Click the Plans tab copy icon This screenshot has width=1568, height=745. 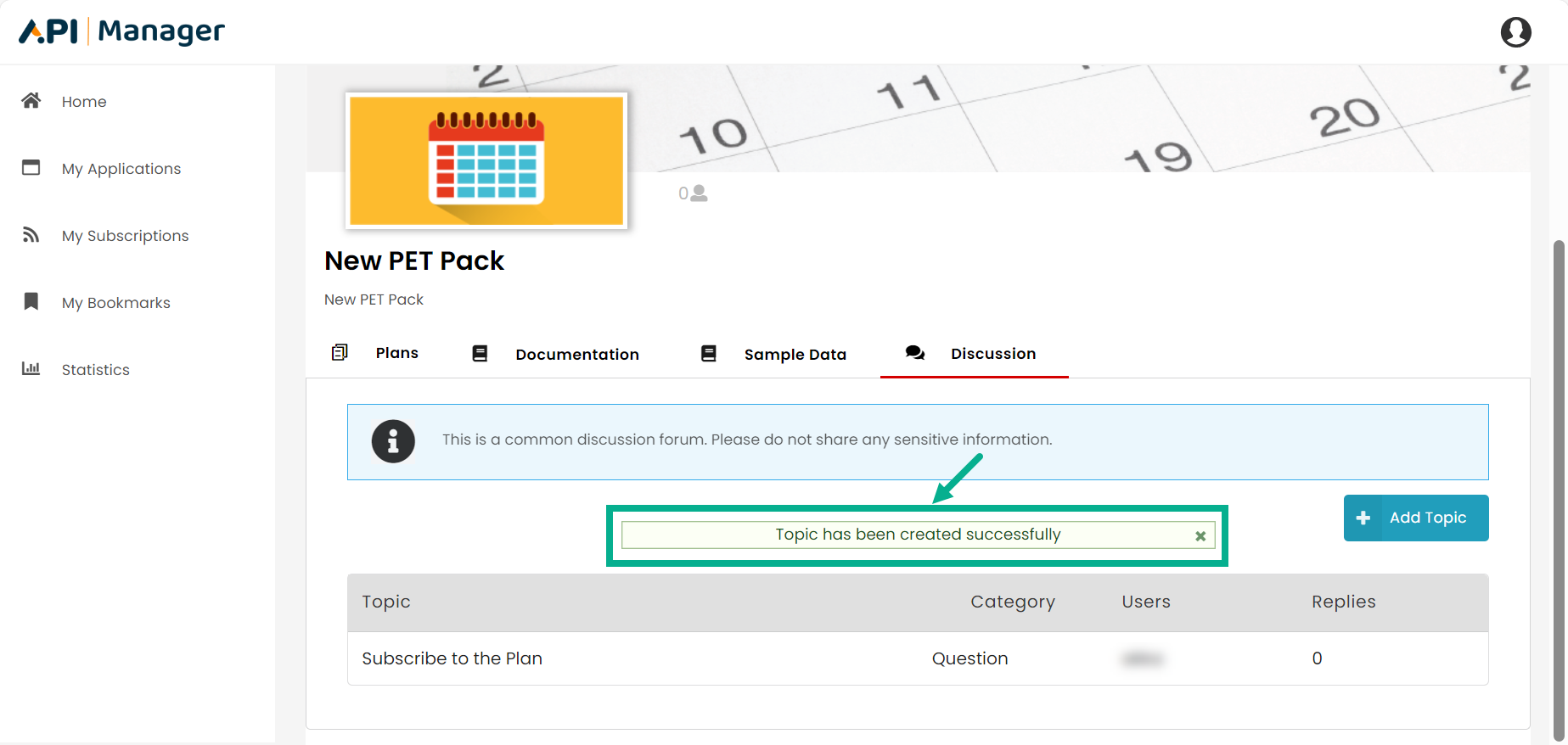point(340,352)
